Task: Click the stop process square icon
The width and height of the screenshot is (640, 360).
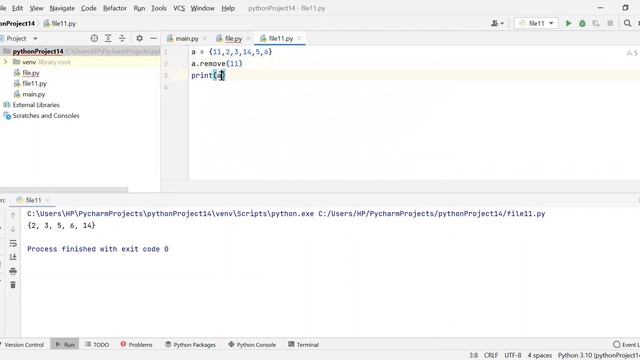Action: tap(610, 23)
